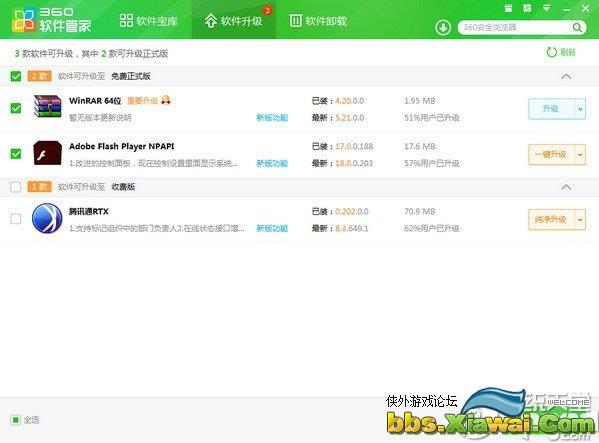Focus the 360安全浏览器 search field

coord(516,27)
